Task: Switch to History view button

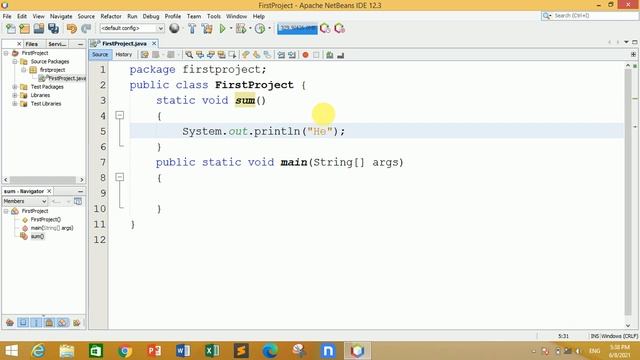Action: tap(124, 54)
